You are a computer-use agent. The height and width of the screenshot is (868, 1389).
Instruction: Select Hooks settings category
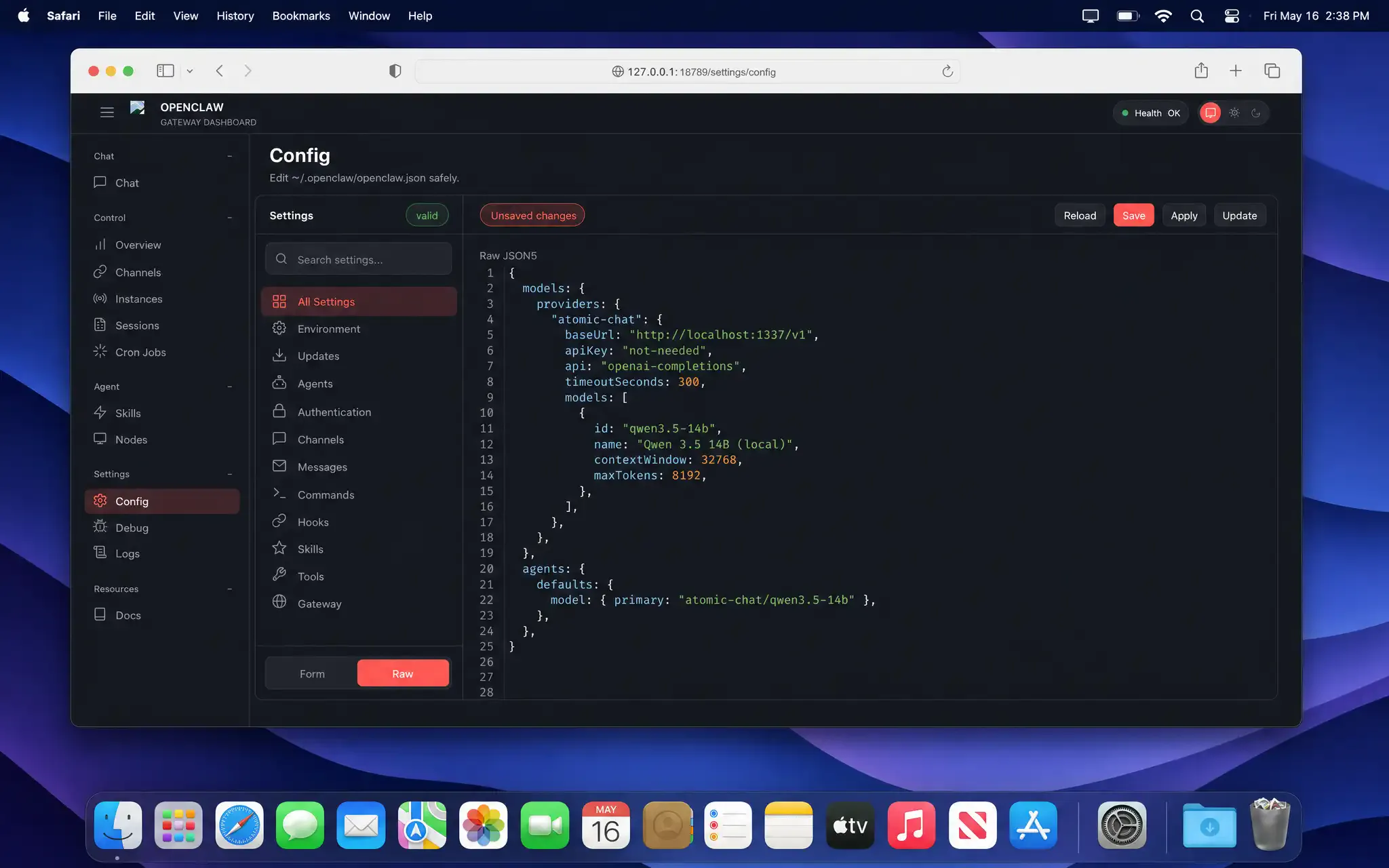pos(359,522)
